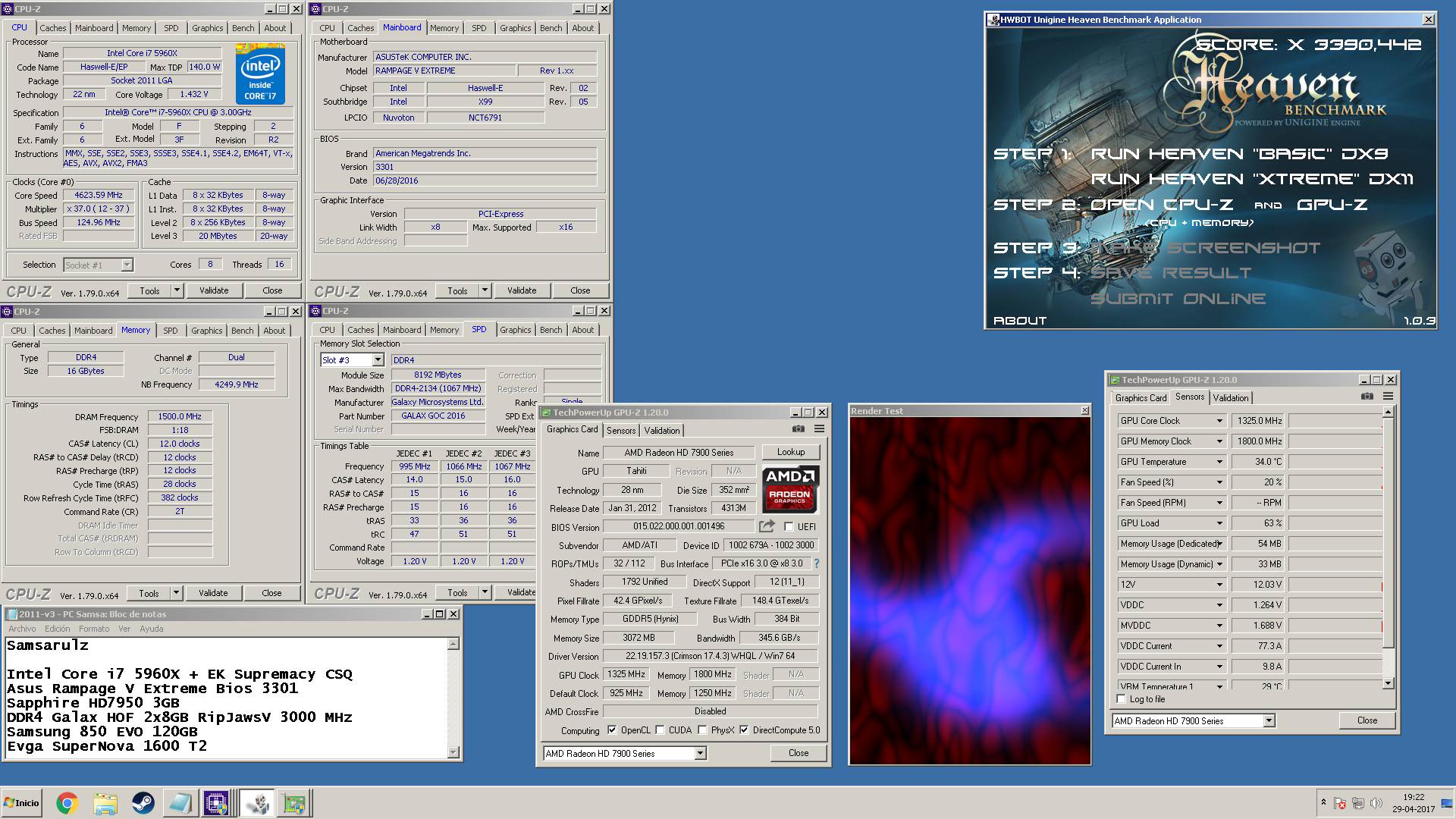Click SUBMIT ONLINE in the Heaven benchmark app
Viewport: 1456px width, 819px height.
tap(1178, 299)
